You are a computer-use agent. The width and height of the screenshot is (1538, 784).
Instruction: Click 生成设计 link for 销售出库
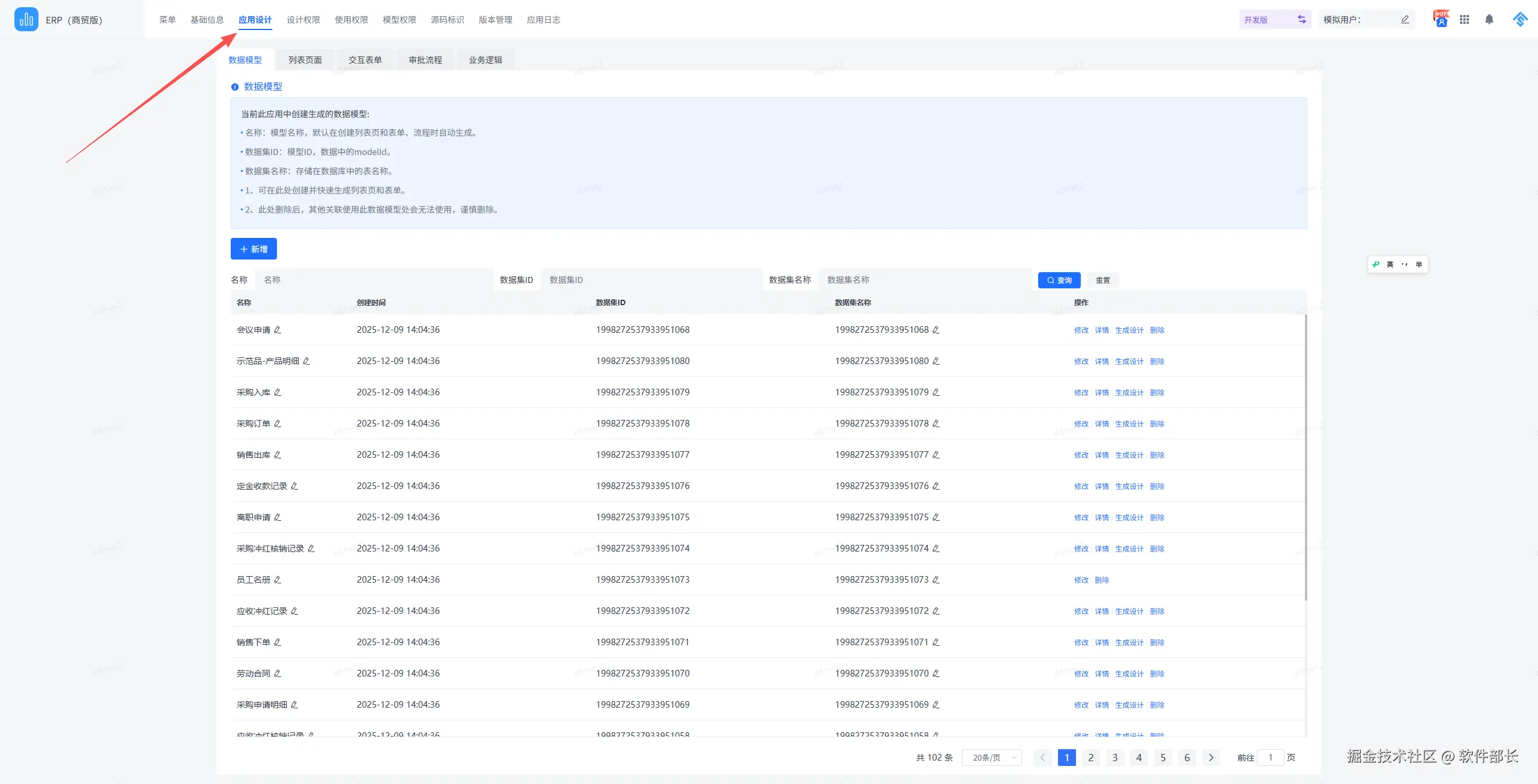(x=1129, y=455)
